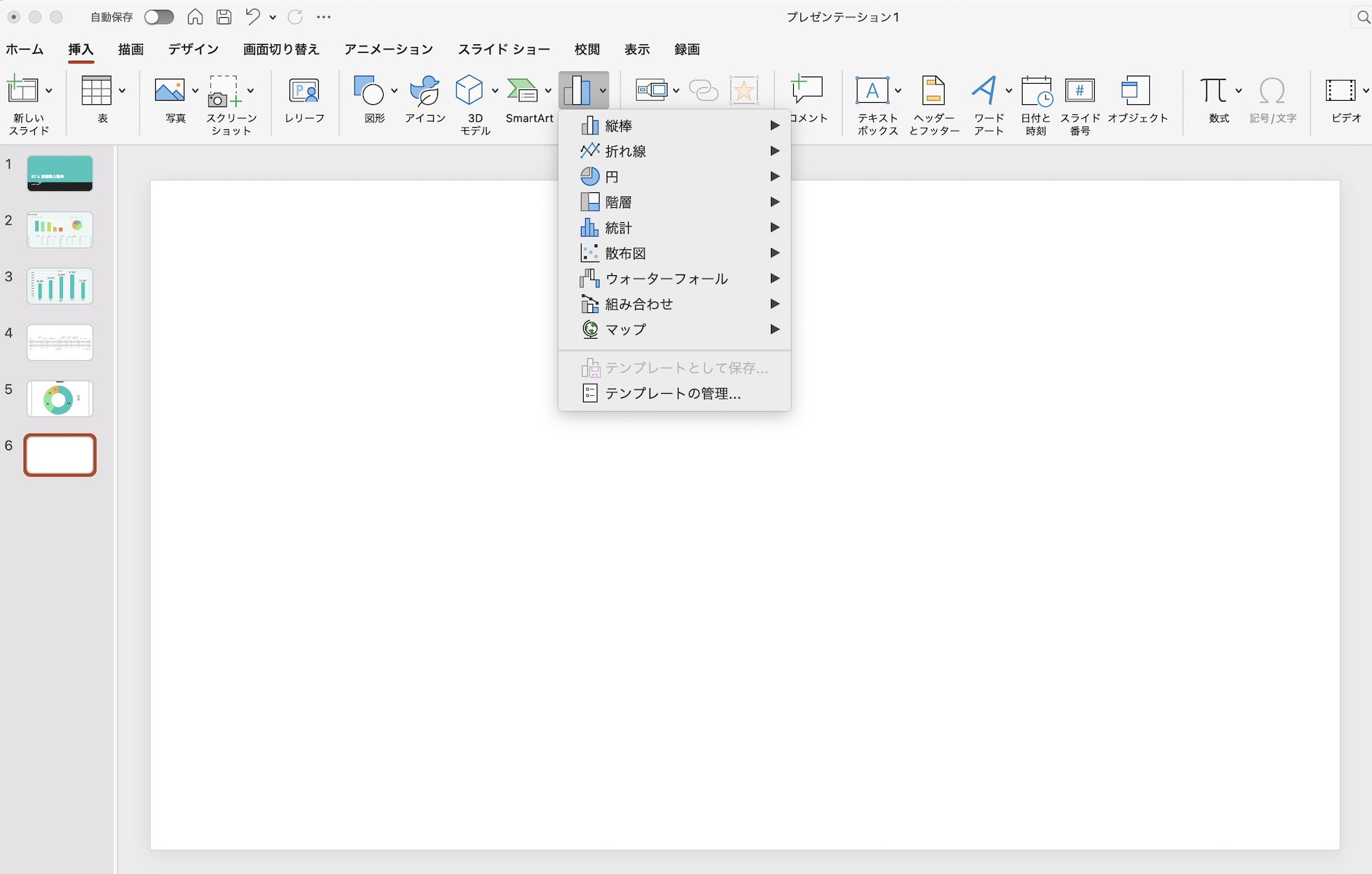Expand the 円 pie chart submenu
The width and height of the screenshot is (1372, 874).
click(x=675, y=177)
